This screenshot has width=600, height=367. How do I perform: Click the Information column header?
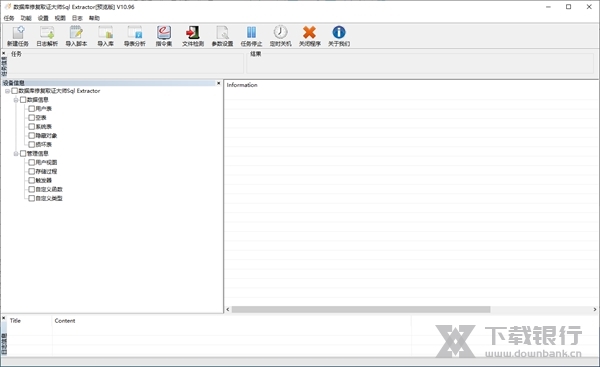click(242, 85)
